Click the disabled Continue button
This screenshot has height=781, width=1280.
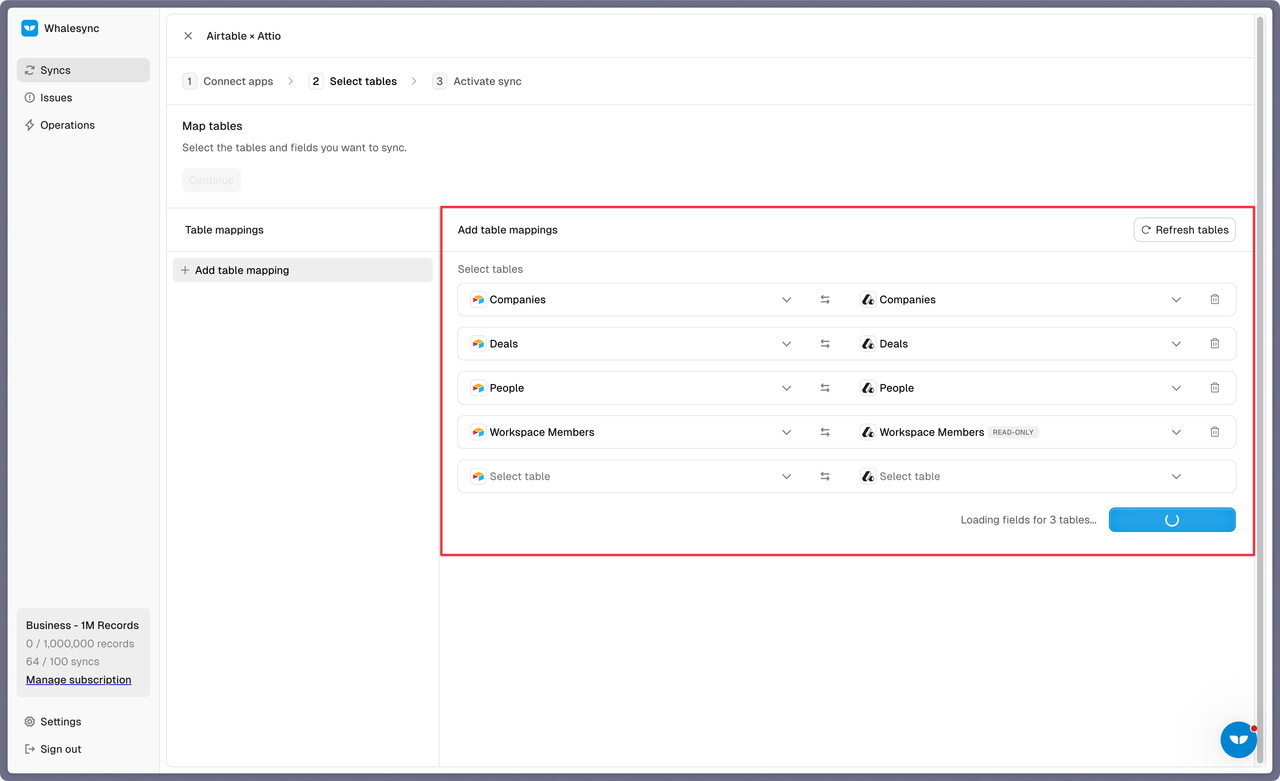click(x=211, y=180)
